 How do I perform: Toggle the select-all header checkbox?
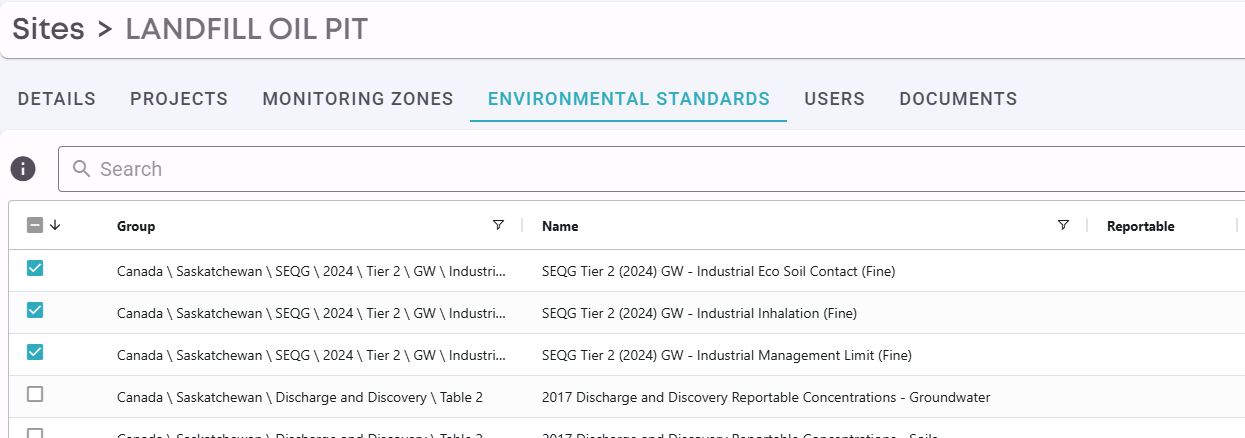[35, 225]
